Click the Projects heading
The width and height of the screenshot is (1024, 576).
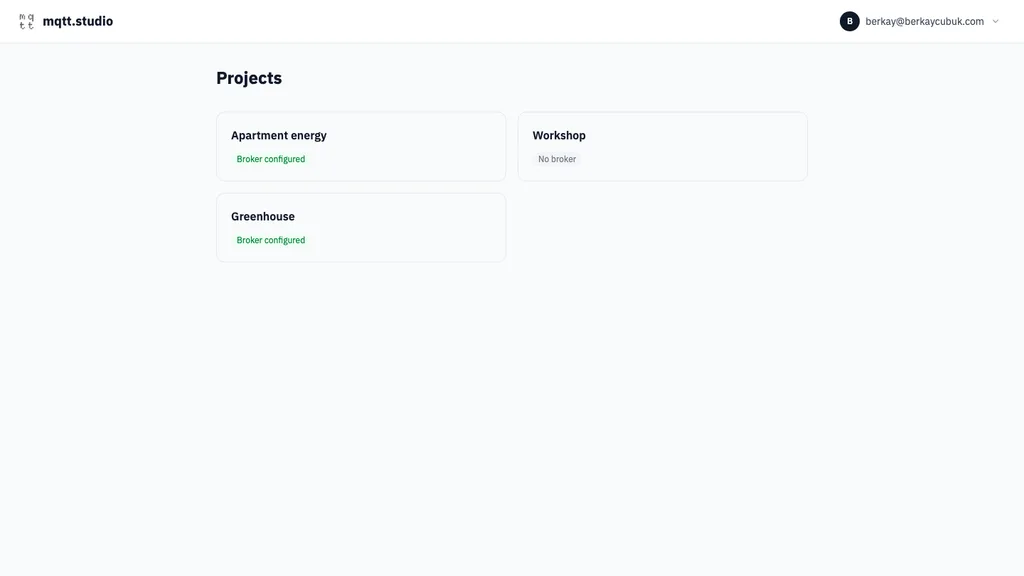[x=249, y=78]
